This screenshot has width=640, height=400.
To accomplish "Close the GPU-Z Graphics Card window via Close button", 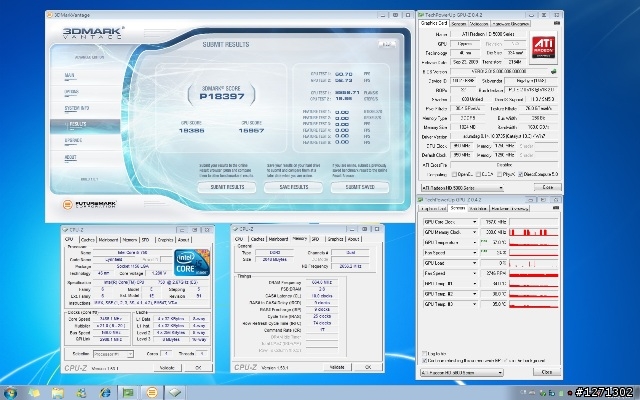I will (x=547, y=187).
